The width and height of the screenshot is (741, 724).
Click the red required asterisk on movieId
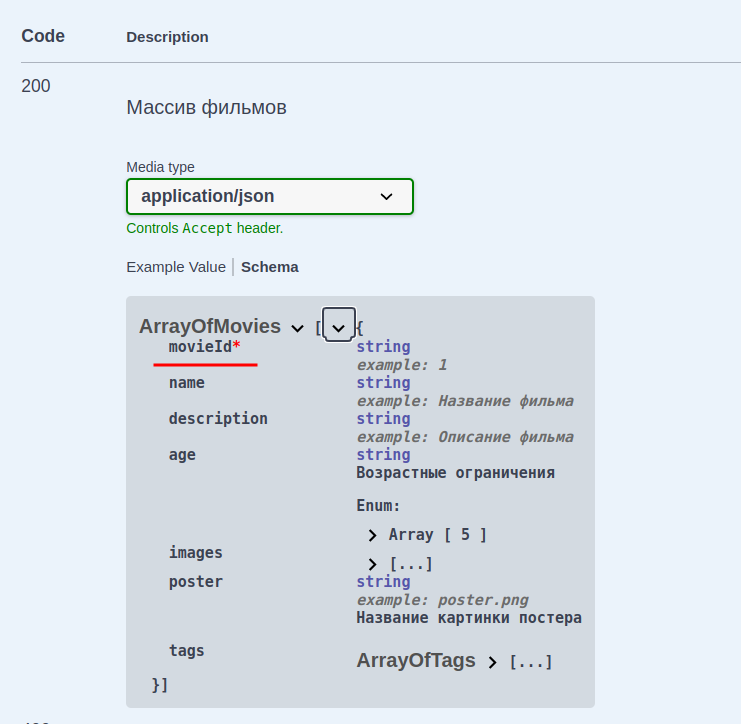click(237, 346)
